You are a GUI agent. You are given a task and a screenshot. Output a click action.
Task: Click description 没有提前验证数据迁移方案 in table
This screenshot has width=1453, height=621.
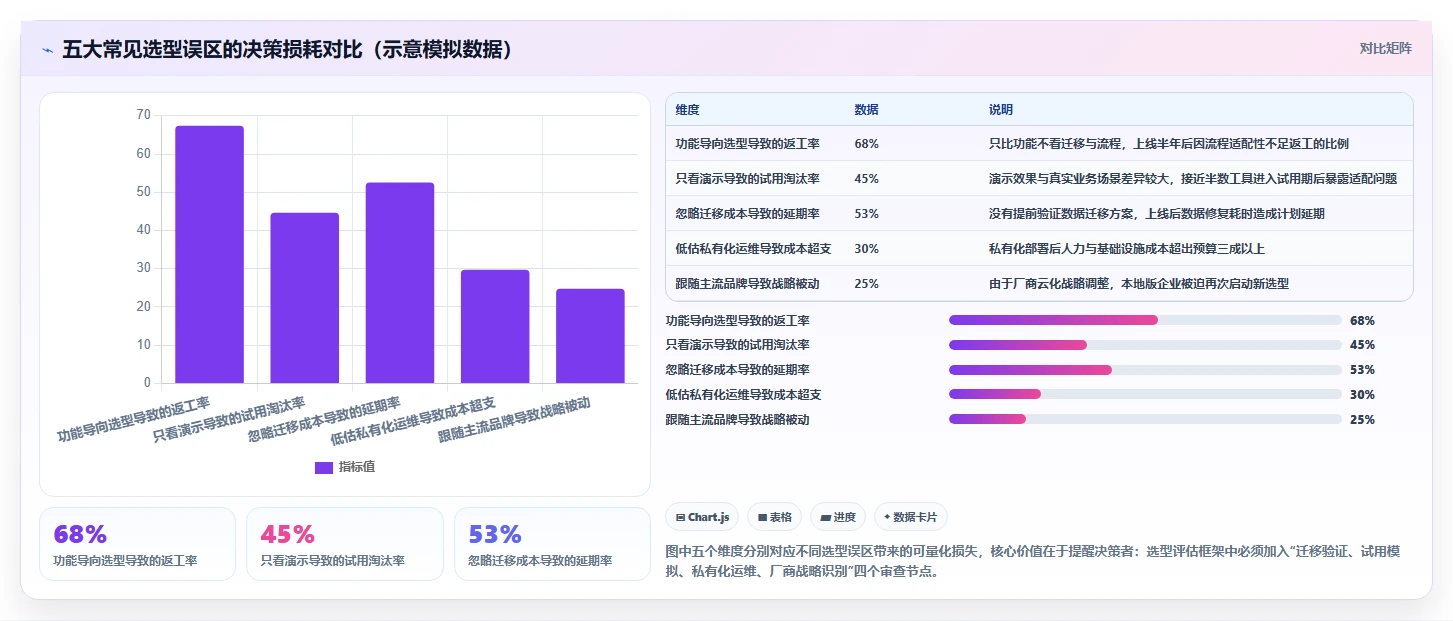[1156, 214]
